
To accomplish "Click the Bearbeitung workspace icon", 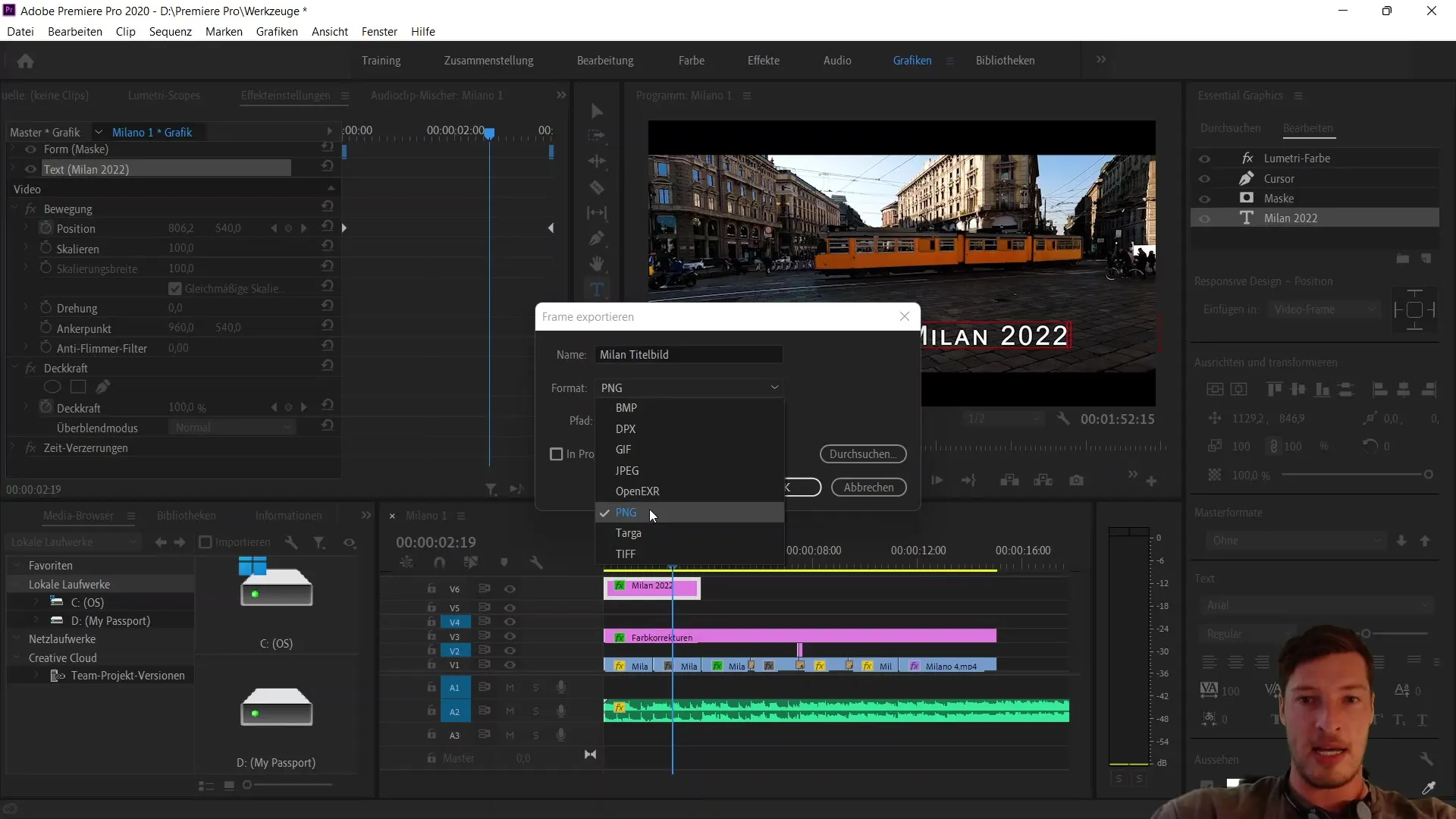I will pyautogui.click(x=605, y=60).
